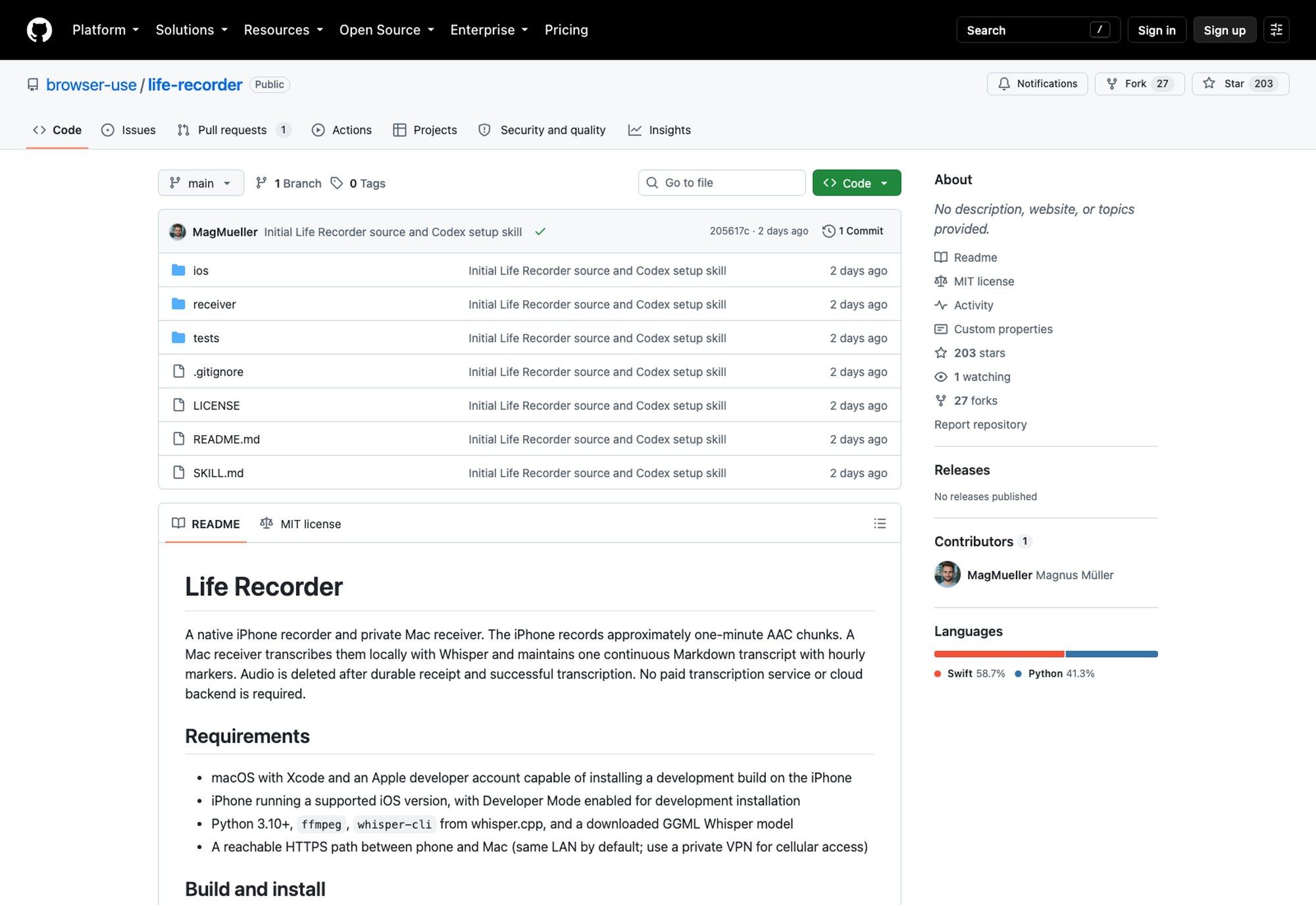Switch to the Issues tab
Screen dimensions: 1316x905
128,130
